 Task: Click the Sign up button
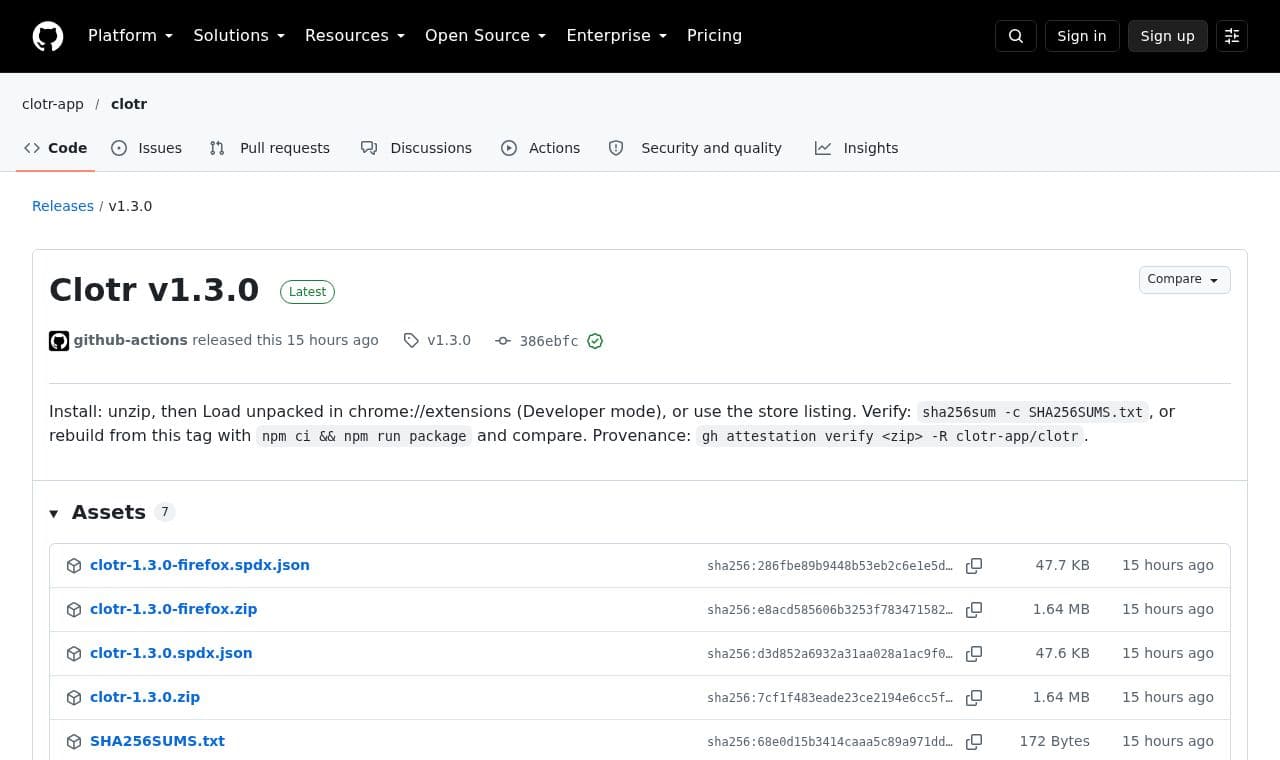pos(1168,36)
